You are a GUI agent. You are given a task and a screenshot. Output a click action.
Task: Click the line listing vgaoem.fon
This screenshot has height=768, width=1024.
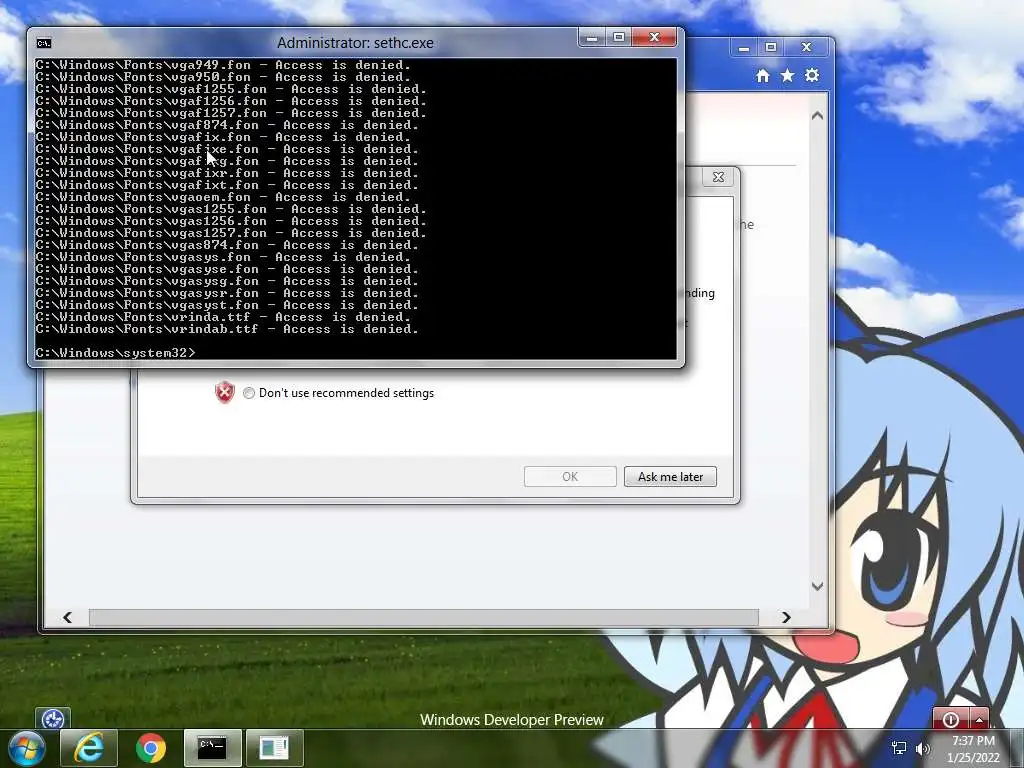[x=223, y=197]
